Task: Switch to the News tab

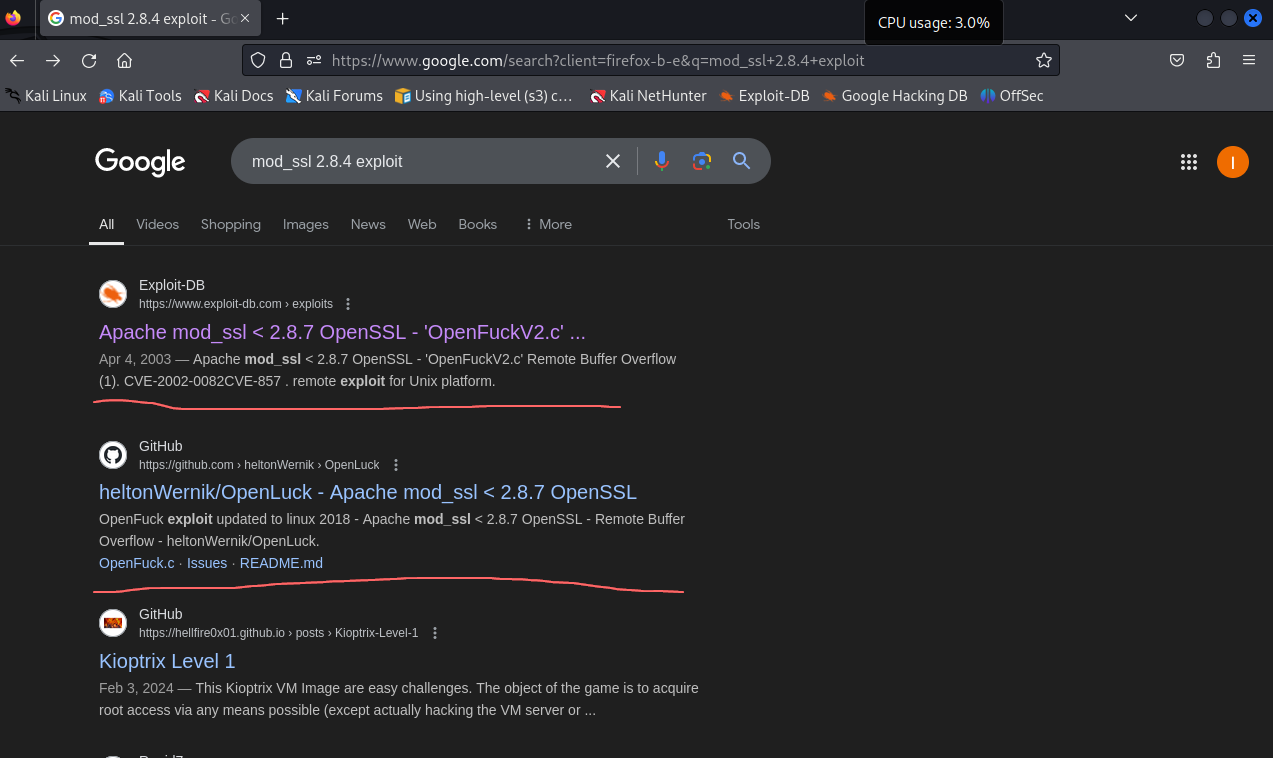Action: (368, 224)
